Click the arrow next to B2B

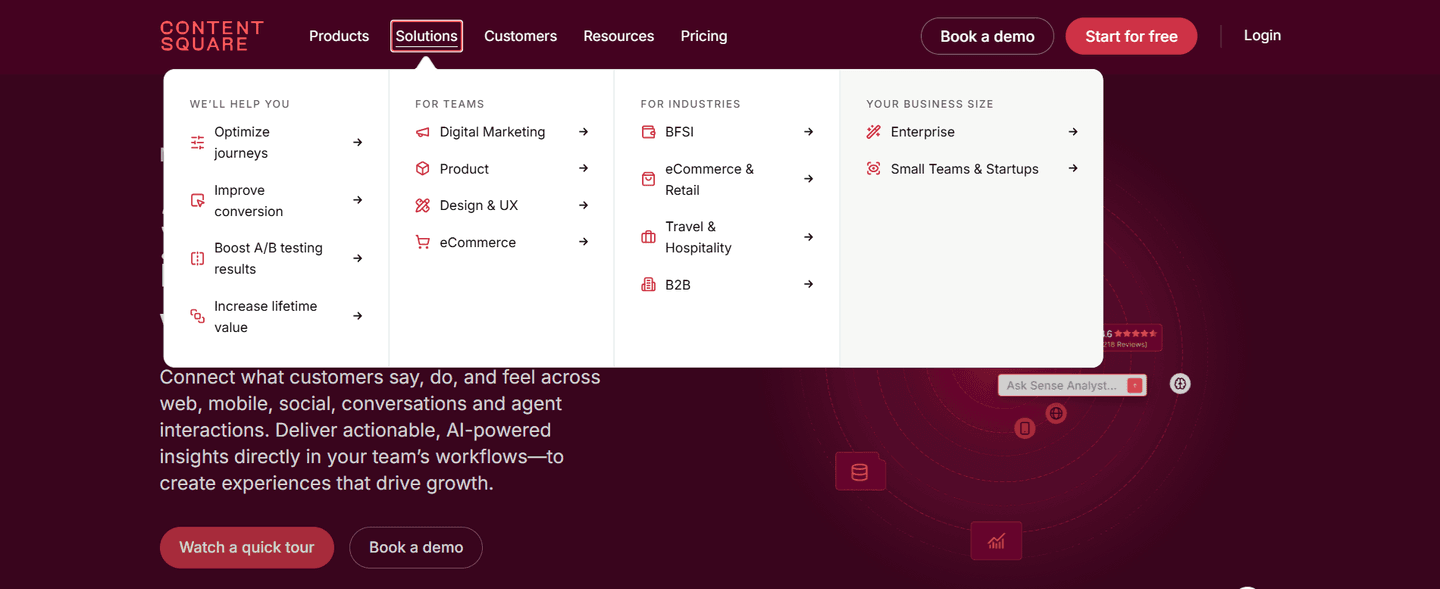[x=809, y=285]
